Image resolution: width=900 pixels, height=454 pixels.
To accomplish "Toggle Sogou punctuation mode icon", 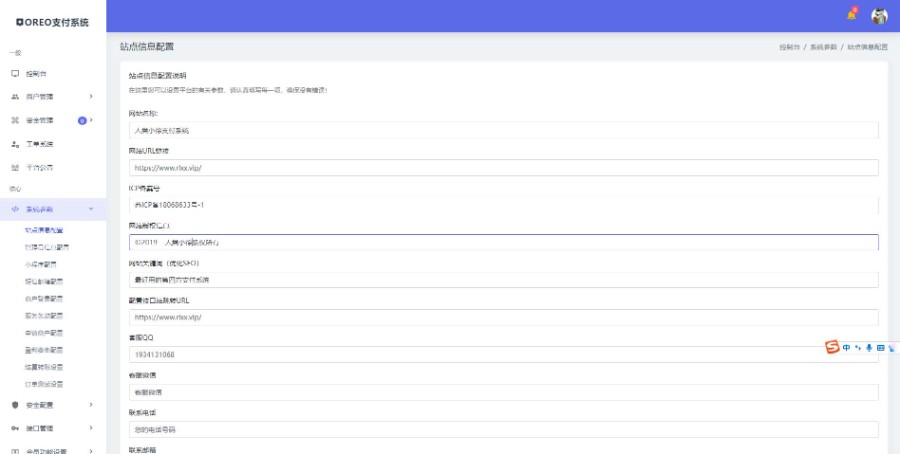I will click(x=858, y=348).
